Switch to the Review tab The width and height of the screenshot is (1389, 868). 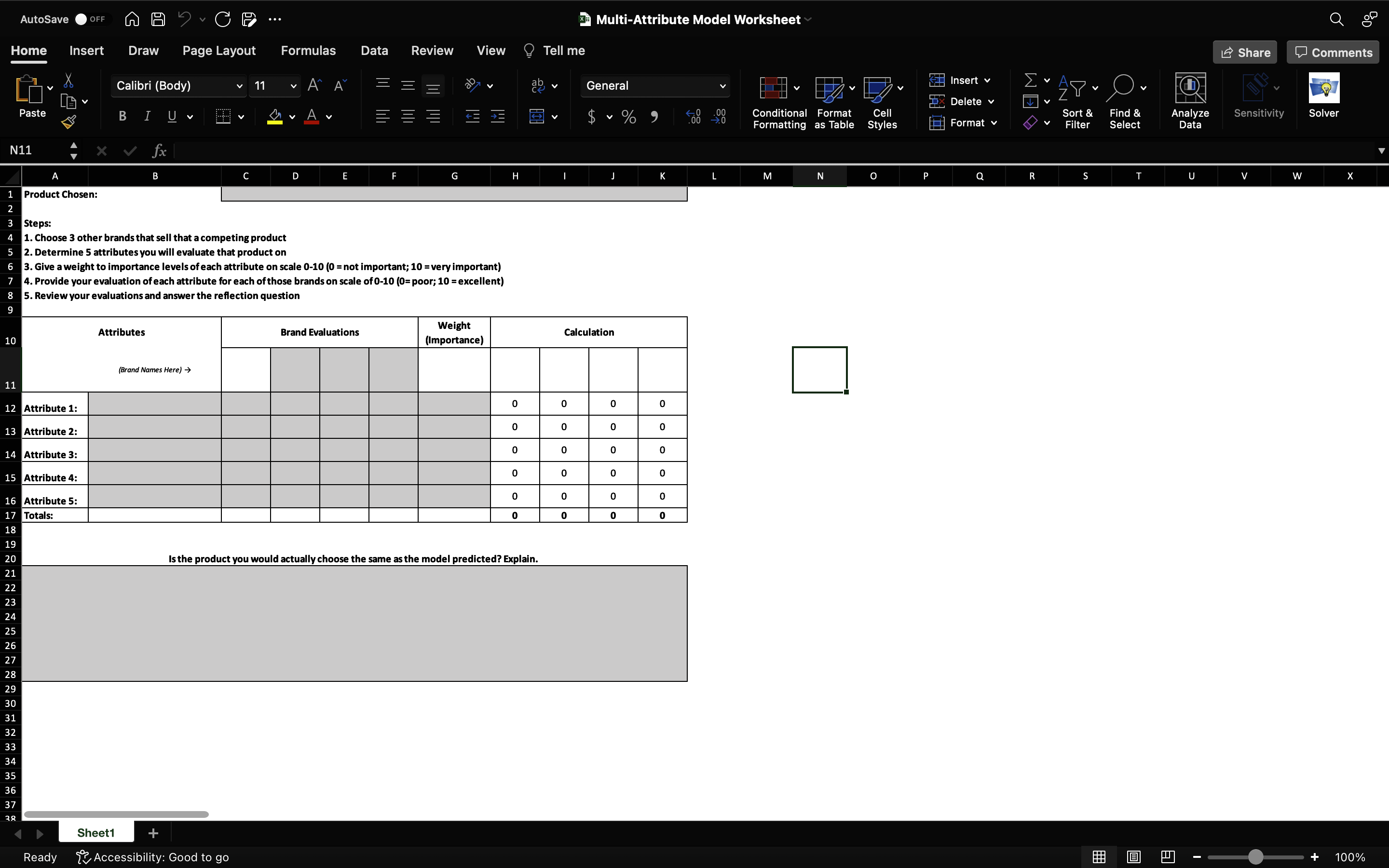[432, 51]
